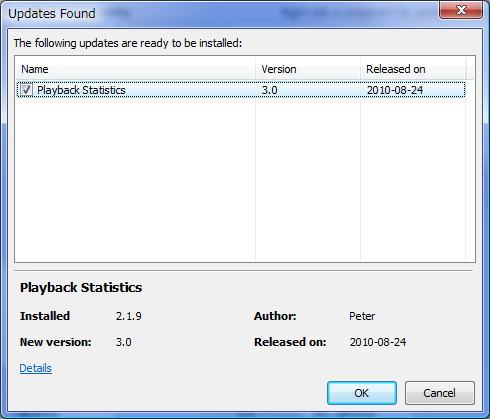
Task: Click the divider between Name and Version headers
Action: pos(255,69)
